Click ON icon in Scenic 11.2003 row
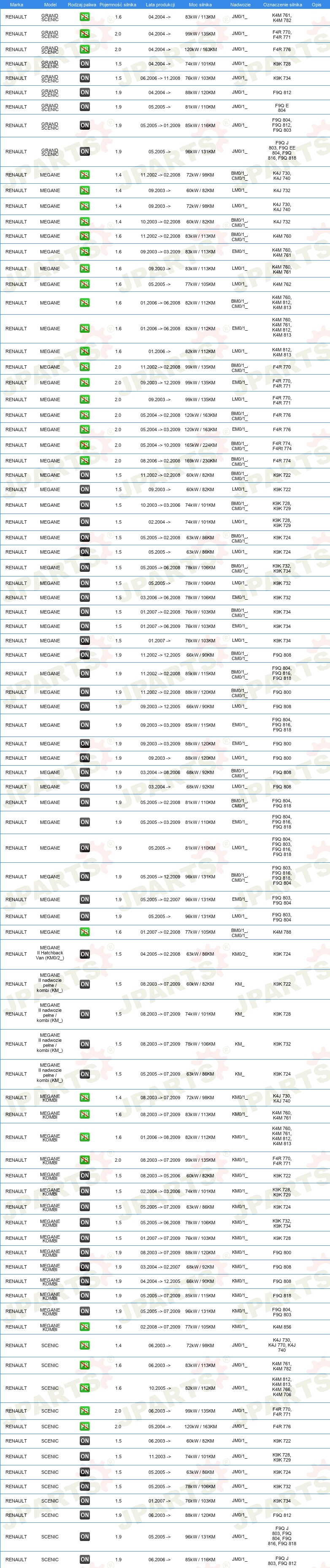The height and width of the screenshot is (1568, 330). point(84,1457)
